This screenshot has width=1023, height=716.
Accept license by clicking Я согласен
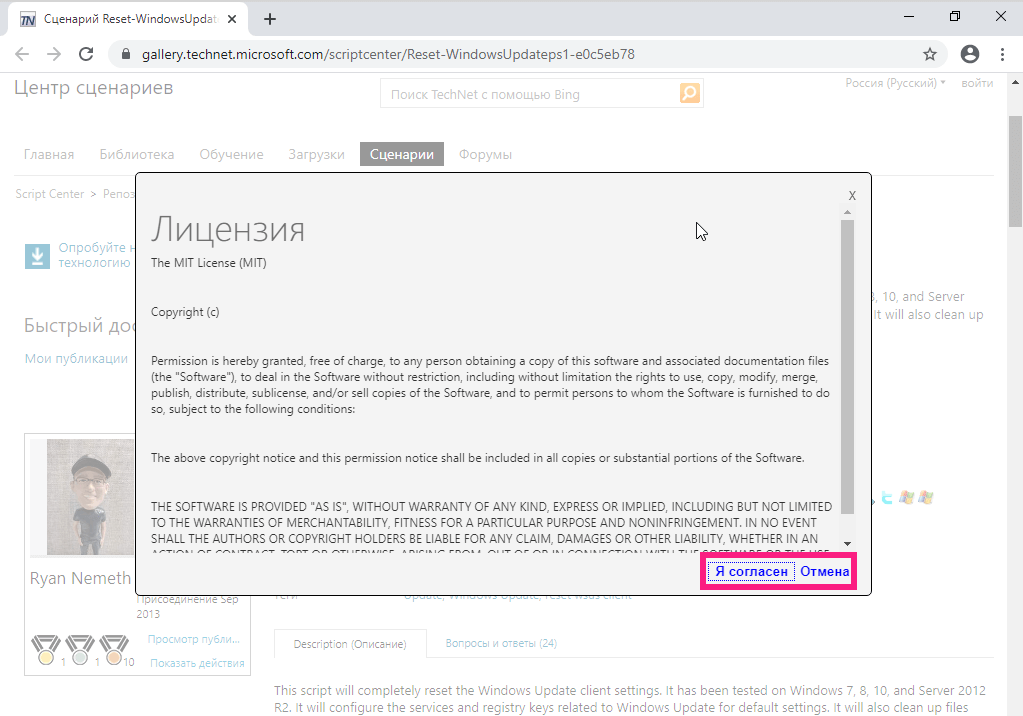(x=751, y=572)
